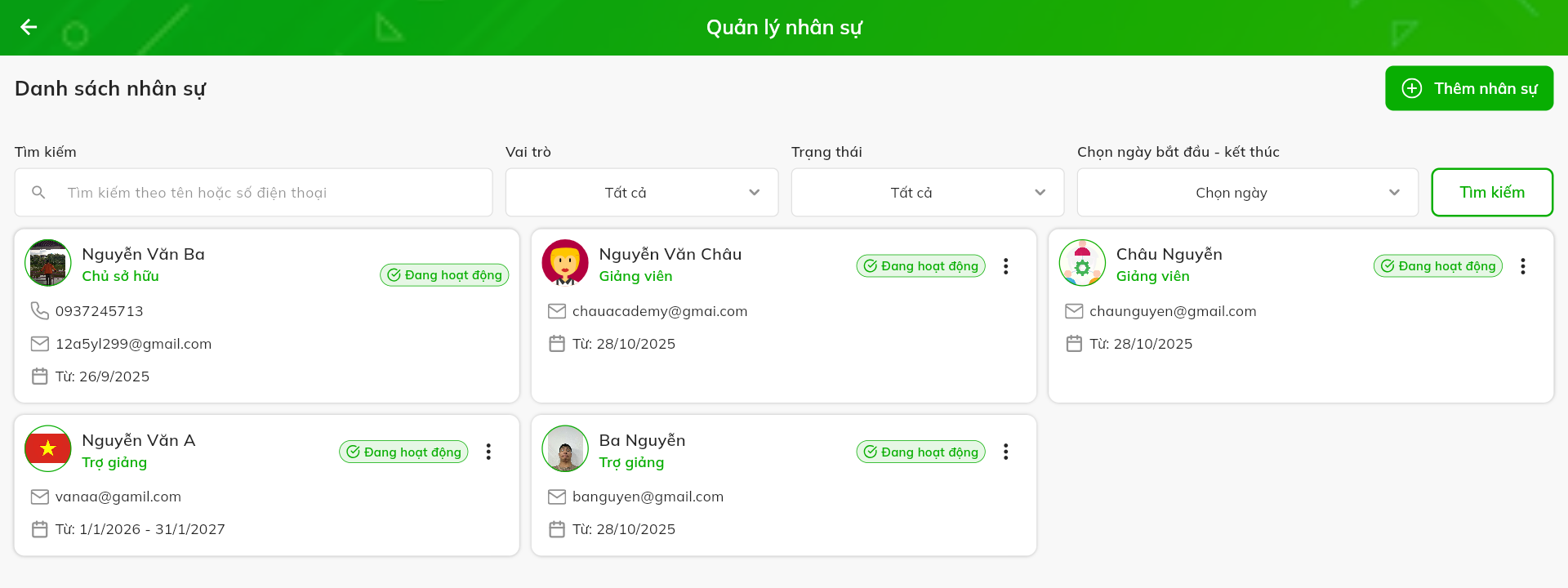Click calendar icon on Nguyễn Văn A card
Screen dimensions: 1568x588
click(39, 529)
